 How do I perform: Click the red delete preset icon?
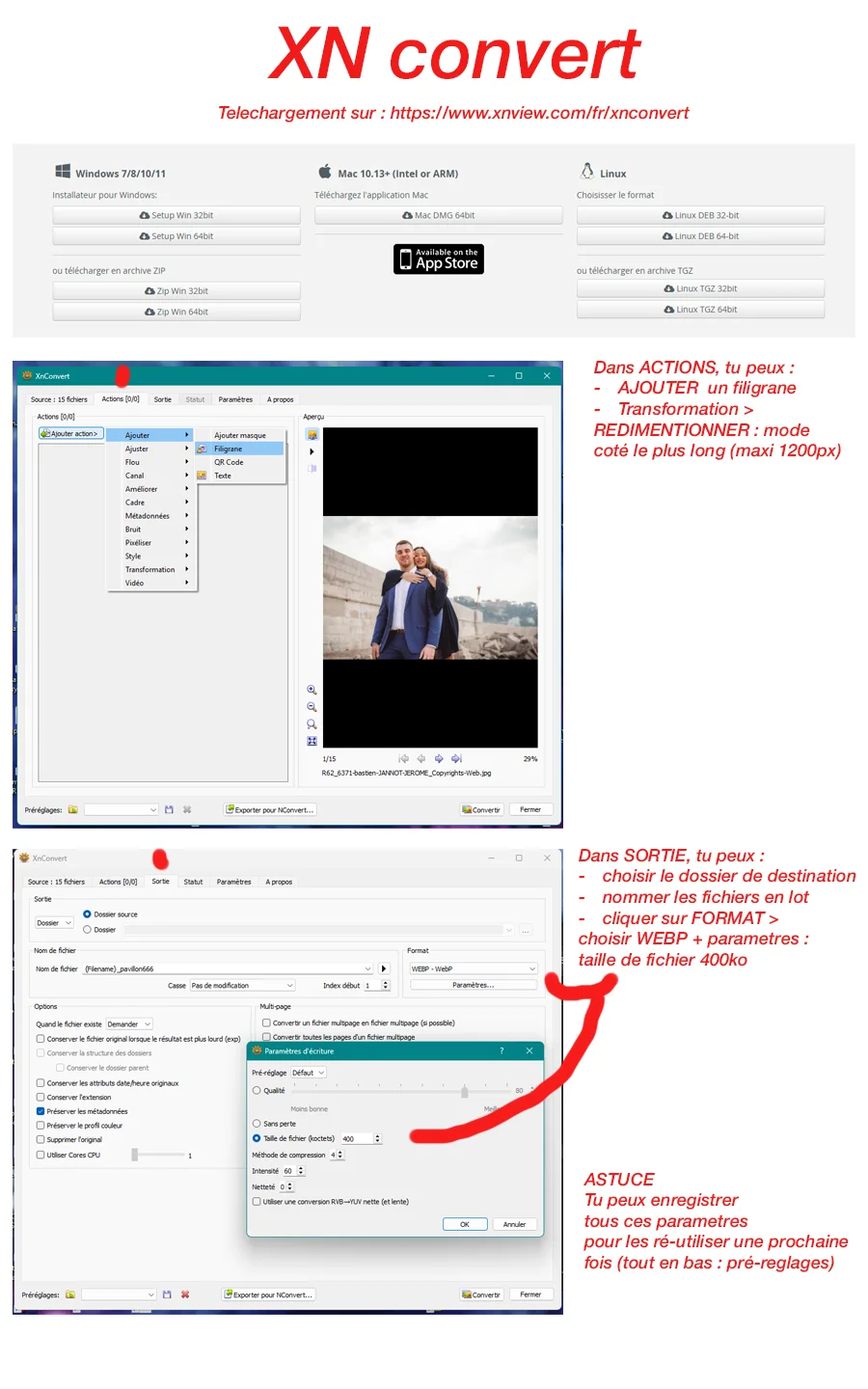pos(185,1294)
